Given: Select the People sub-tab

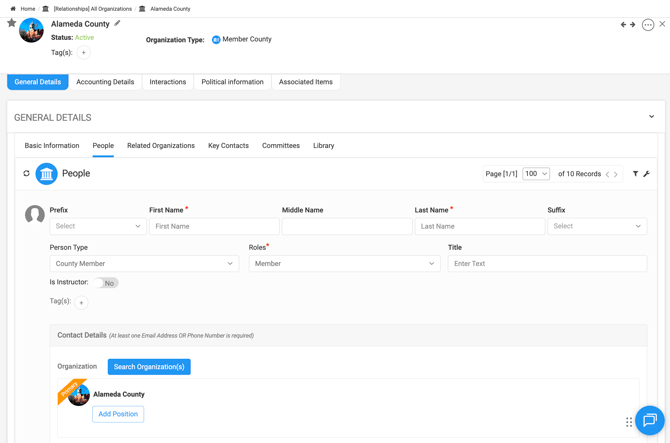Looking at the screenshot, I should point(103,146).
